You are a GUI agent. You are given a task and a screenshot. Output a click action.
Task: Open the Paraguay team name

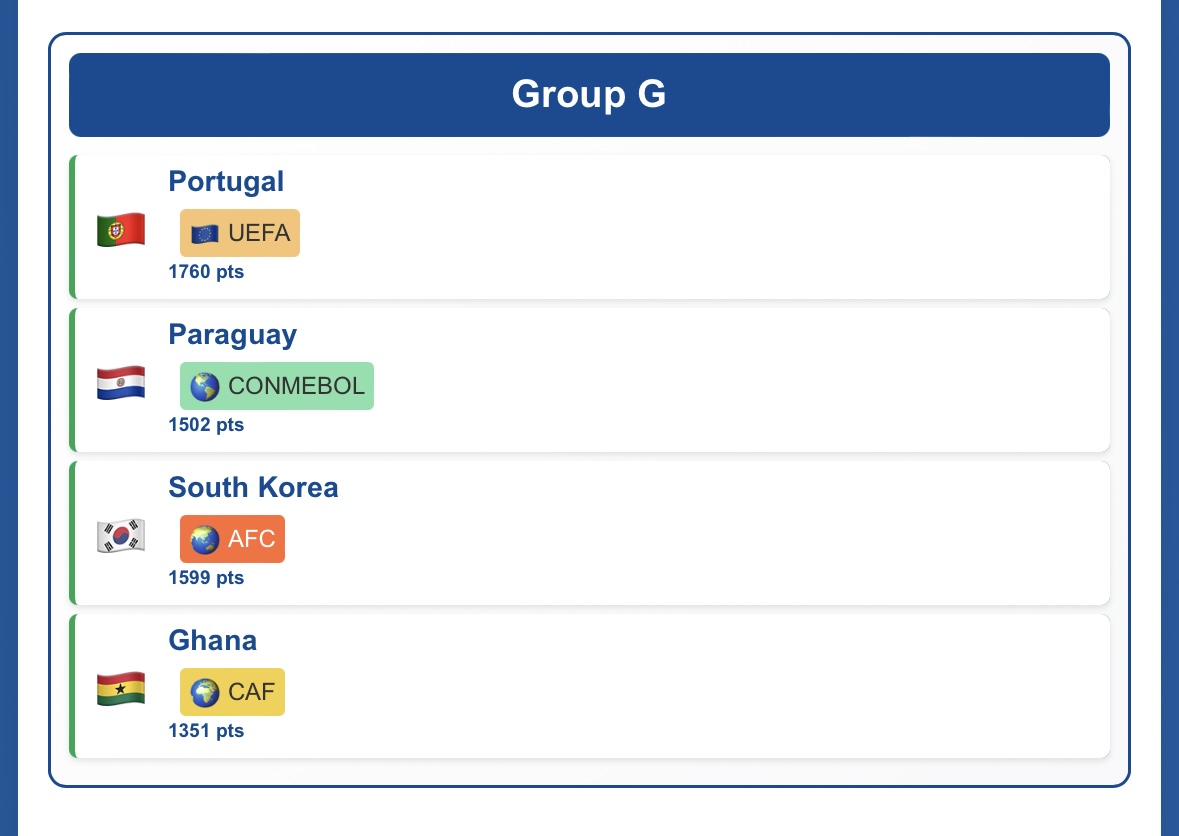point(232,334)
